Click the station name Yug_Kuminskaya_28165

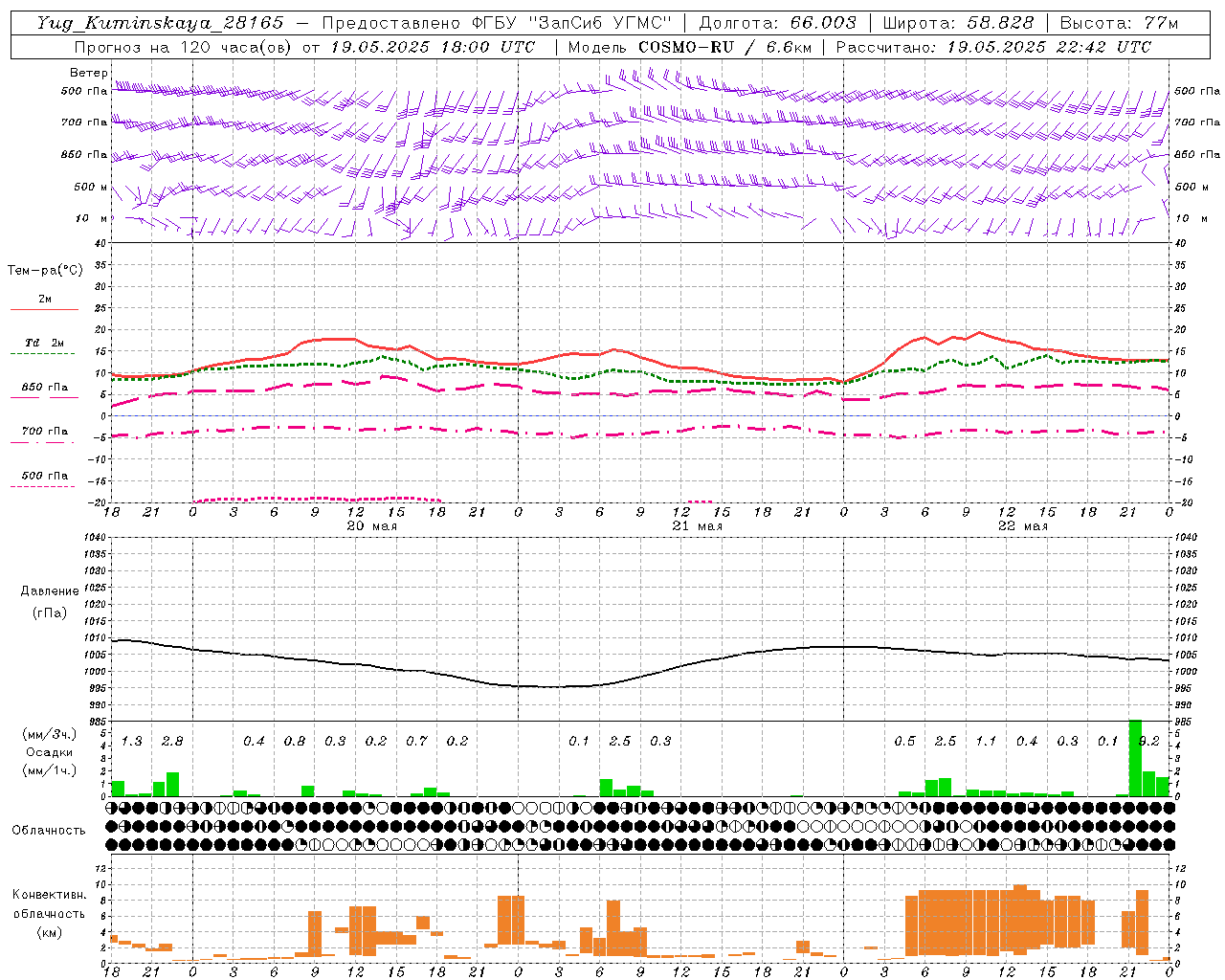pyautogui.click(x=161, y=23)
